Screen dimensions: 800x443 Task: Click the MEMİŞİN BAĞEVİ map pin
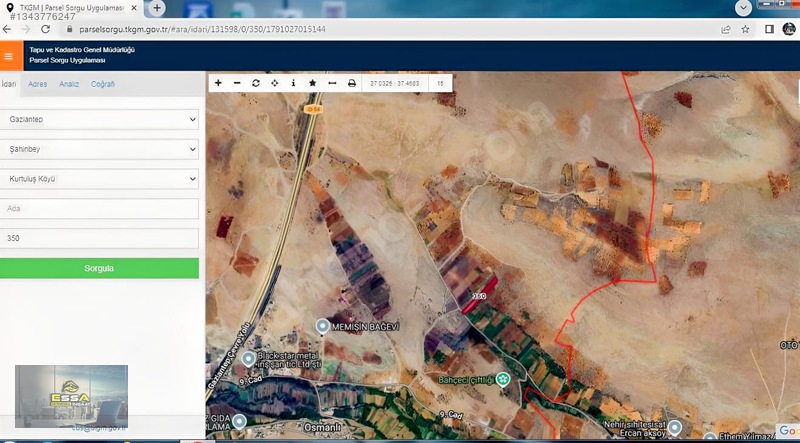pos(322,326)
